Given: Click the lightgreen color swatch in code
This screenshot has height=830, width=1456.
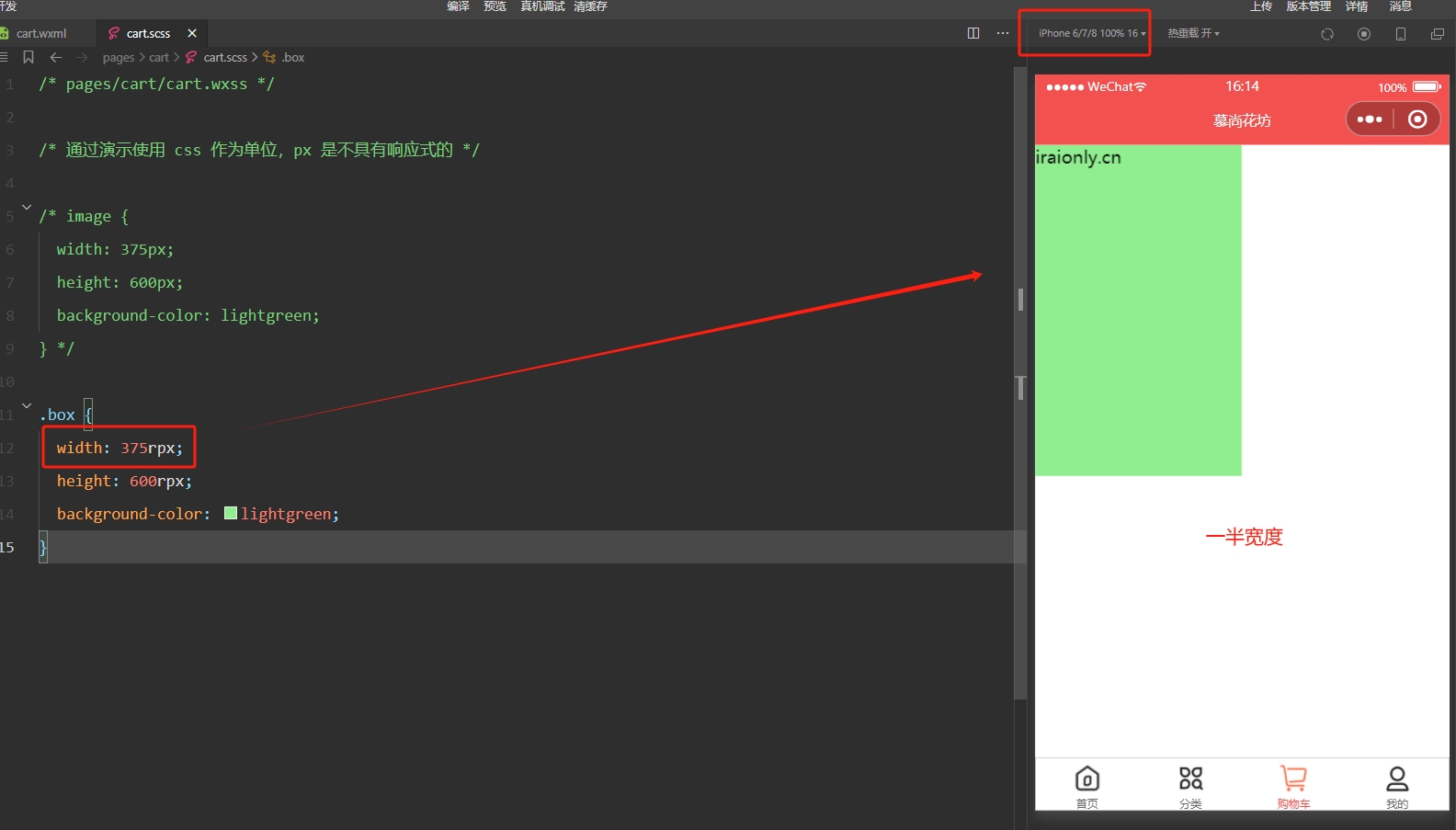Looking at the screenshot, I should [231, 514].
